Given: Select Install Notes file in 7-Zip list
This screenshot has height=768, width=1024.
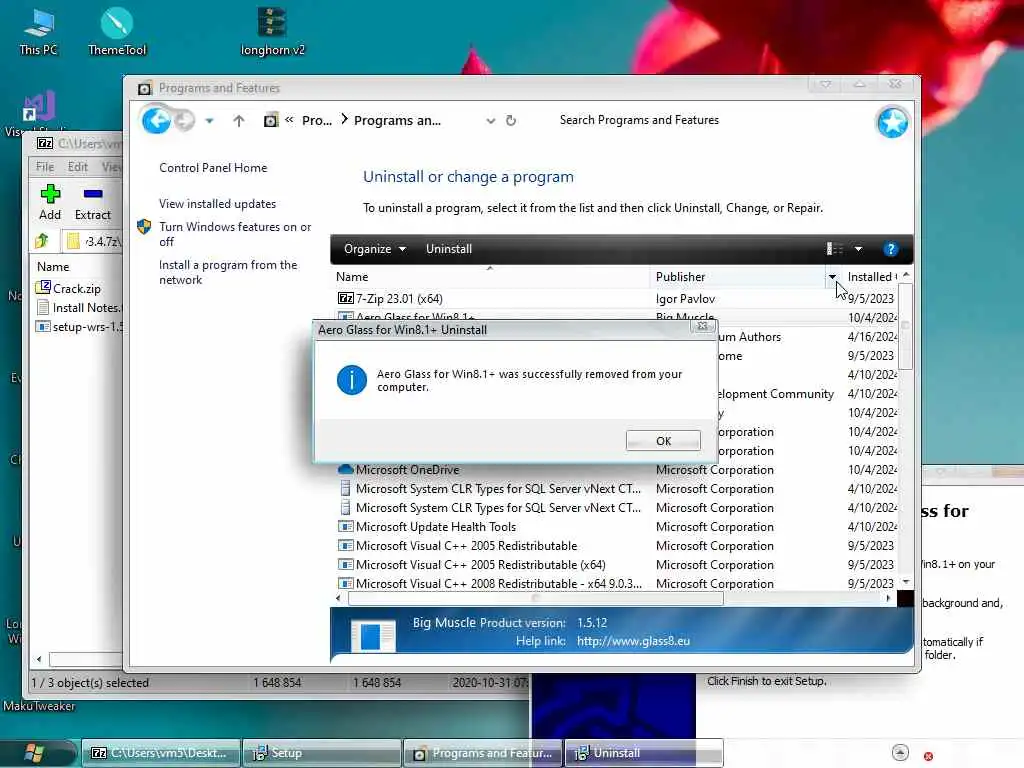Looking at the screenshot, I should point(78,308).
